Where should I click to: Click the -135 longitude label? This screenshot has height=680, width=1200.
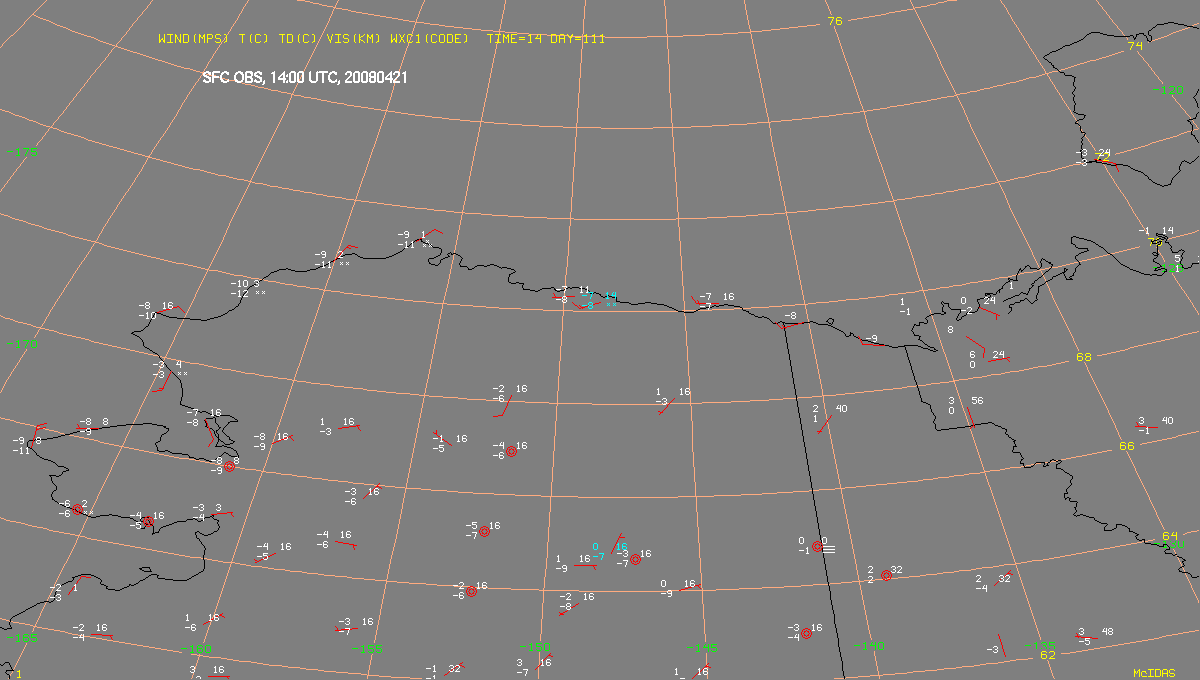[1041, 644]
